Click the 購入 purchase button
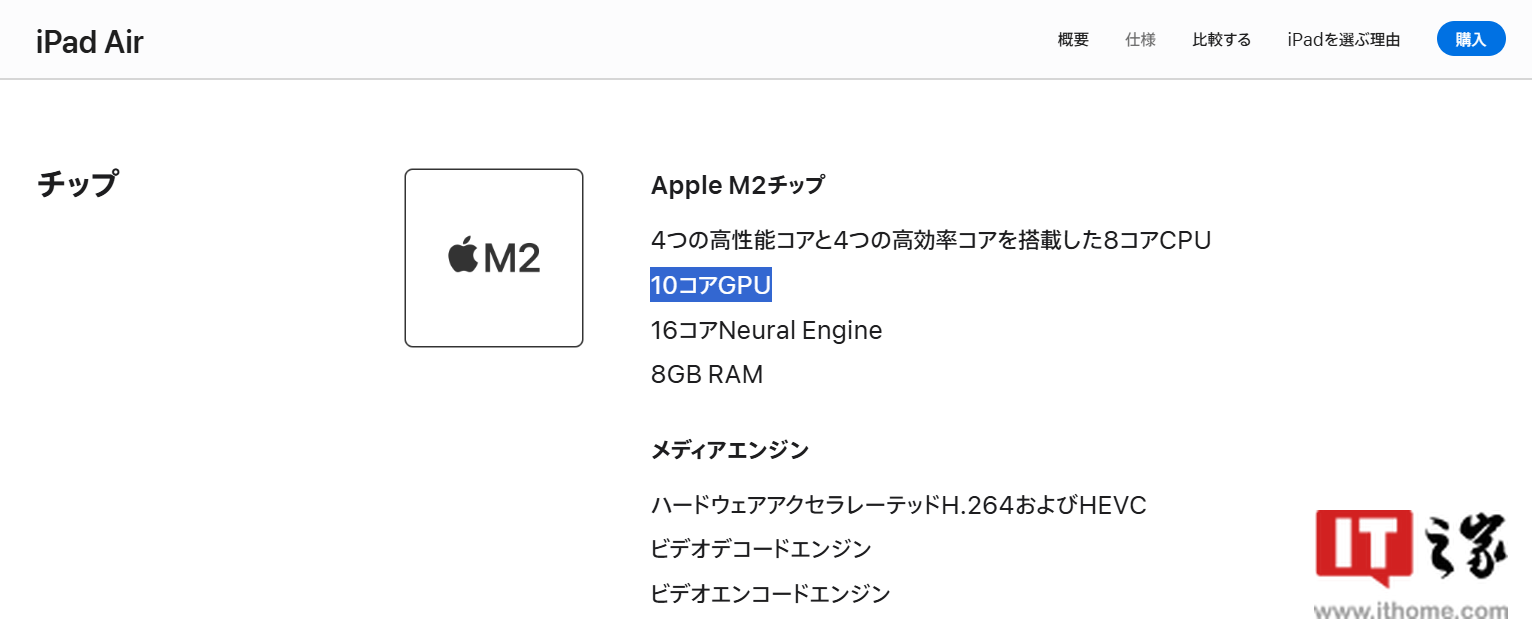 [1470, 38]
